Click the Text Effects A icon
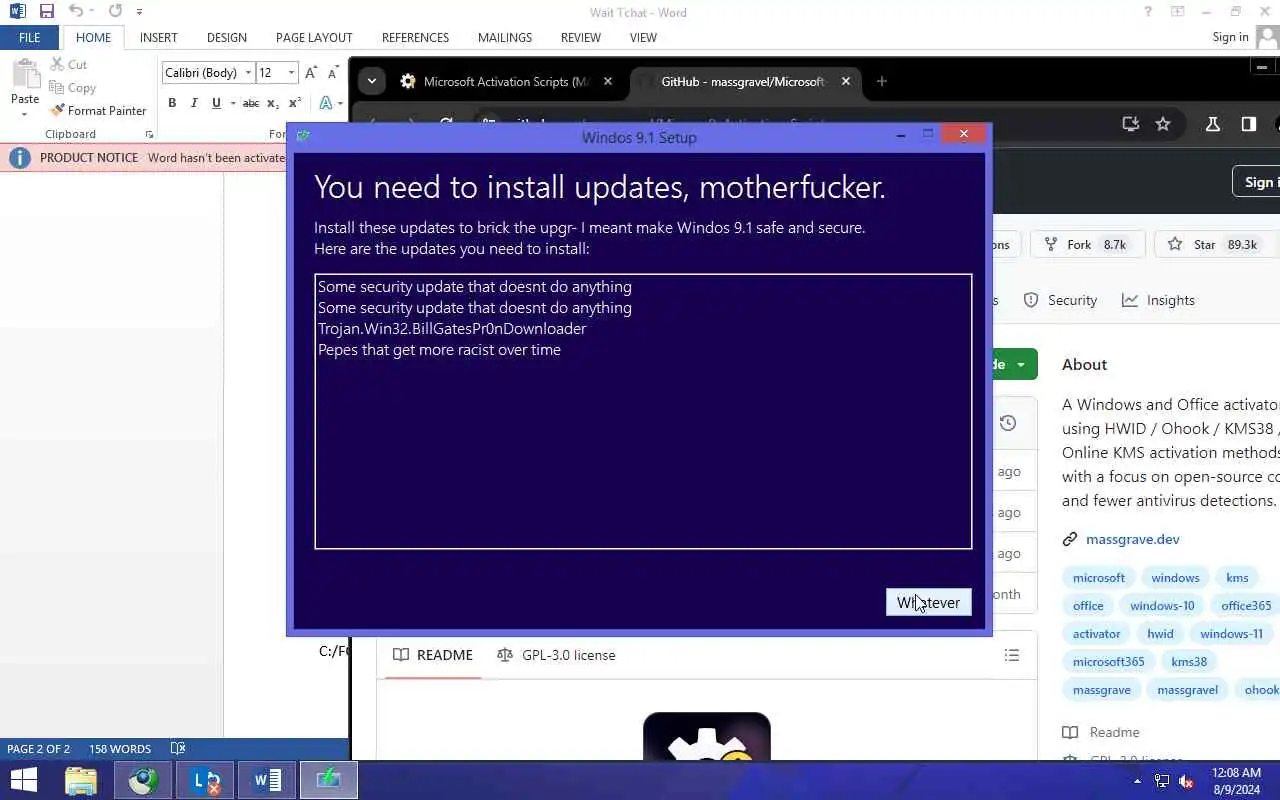The width and height of the screenshot is (1280, 800). click(325, 103)
